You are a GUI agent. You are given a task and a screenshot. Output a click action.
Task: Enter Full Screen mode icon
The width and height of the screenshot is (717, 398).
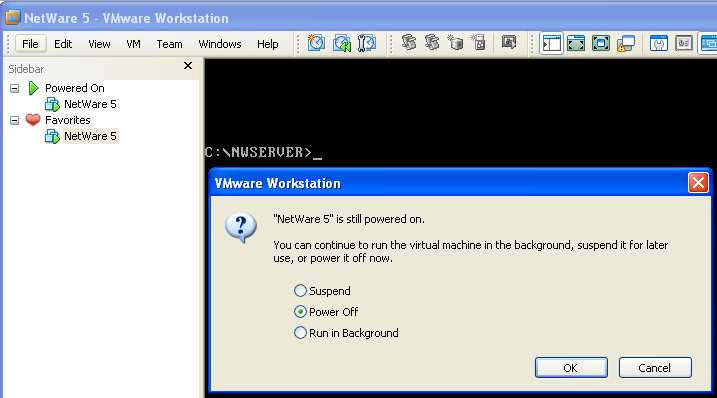(600, 43)
